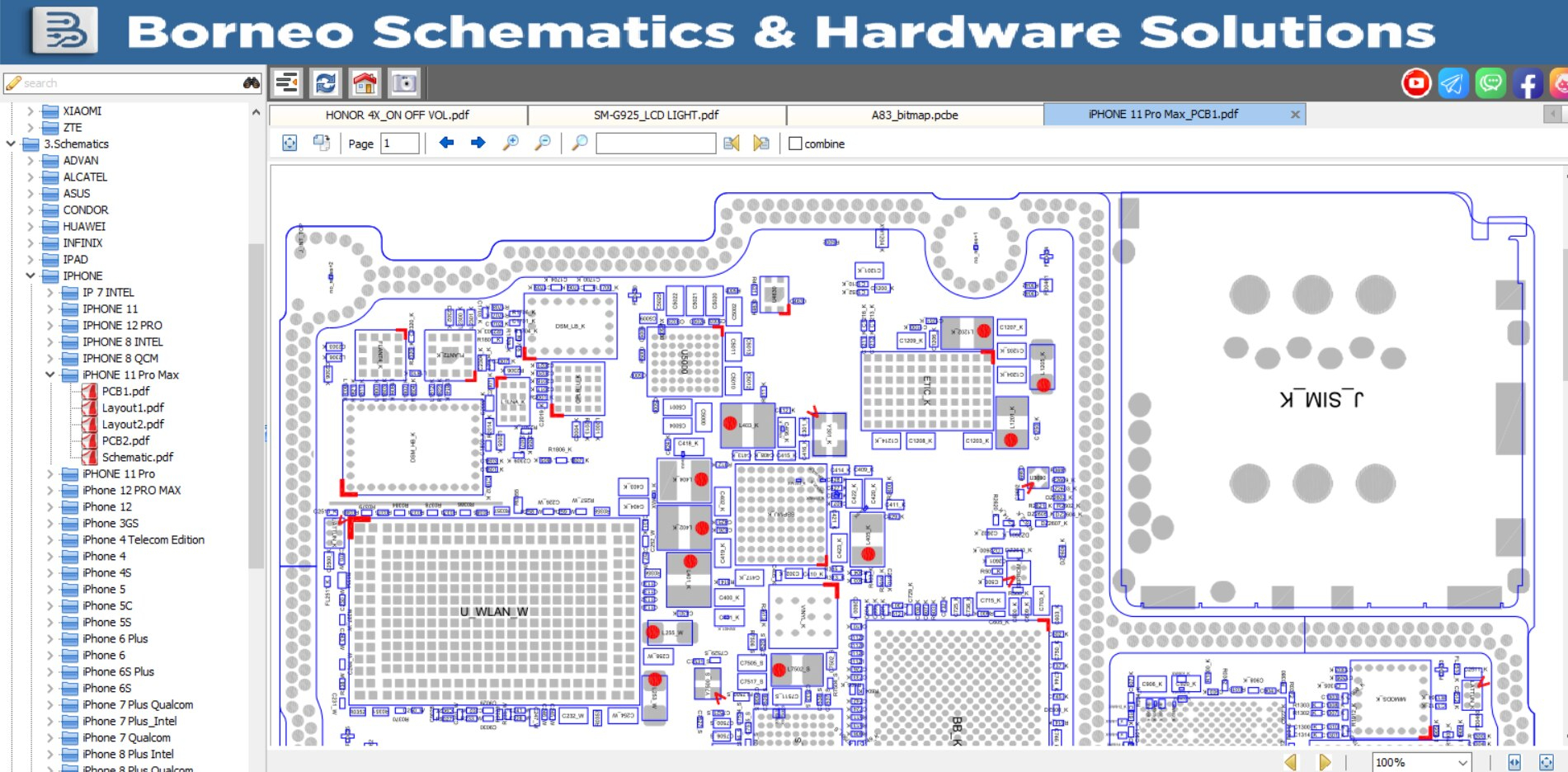Switch to the SM-G925_LCD LIGHT.pdf tab
The image size is (1568, 772).
[656, 115]
